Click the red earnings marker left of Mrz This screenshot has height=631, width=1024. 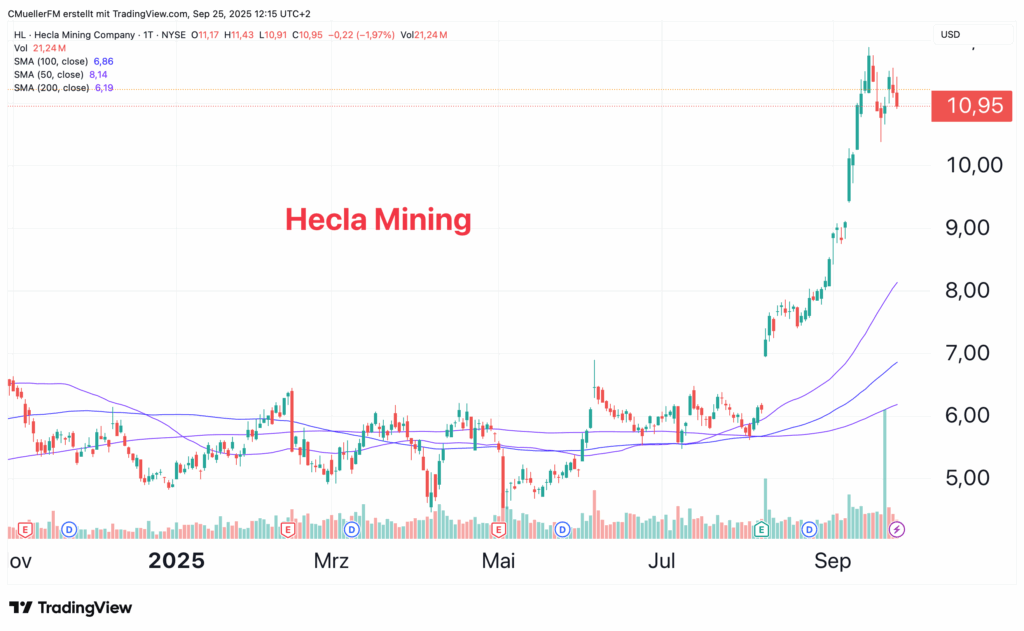coord(288,528)
